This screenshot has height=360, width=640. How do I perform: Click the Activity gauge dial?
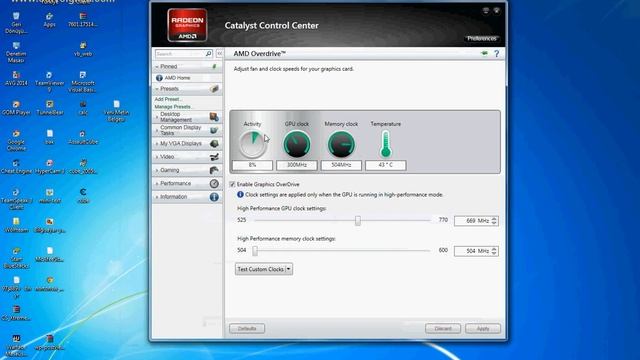pos(252,144)
